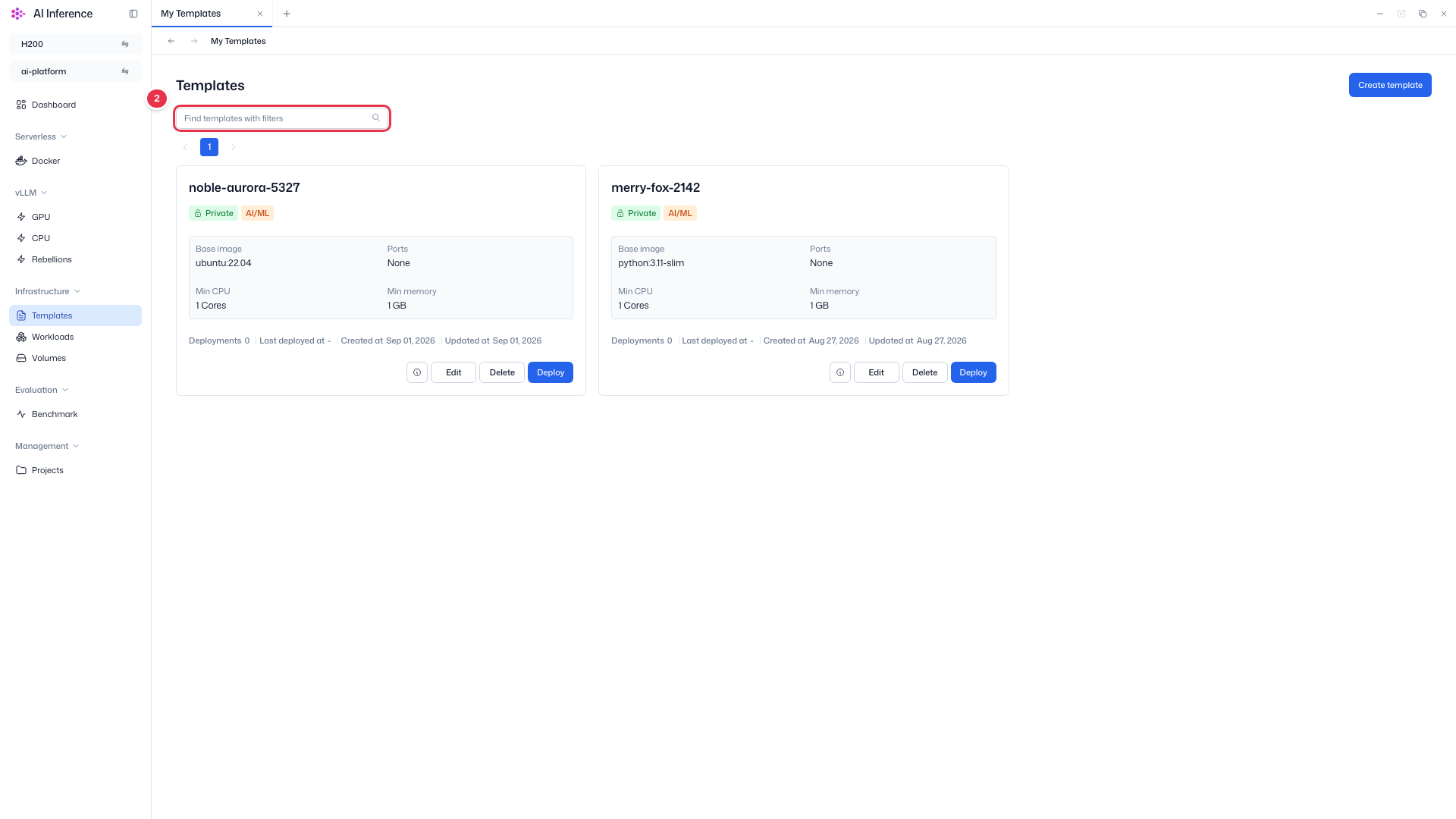Close the My Templates tab
Viewport: 1456px width, 819px height.
260,14
